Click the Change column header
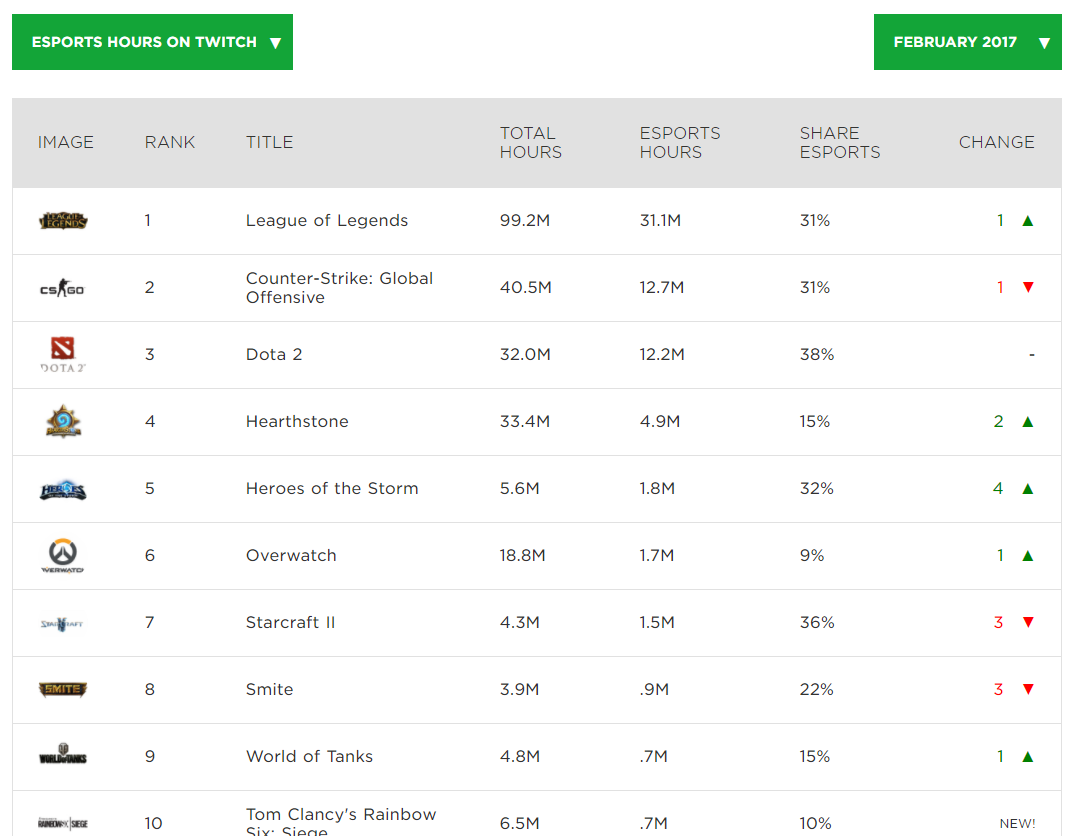Image resolution: width=1075 pixels, height=836 pixels. click(996, 142)
